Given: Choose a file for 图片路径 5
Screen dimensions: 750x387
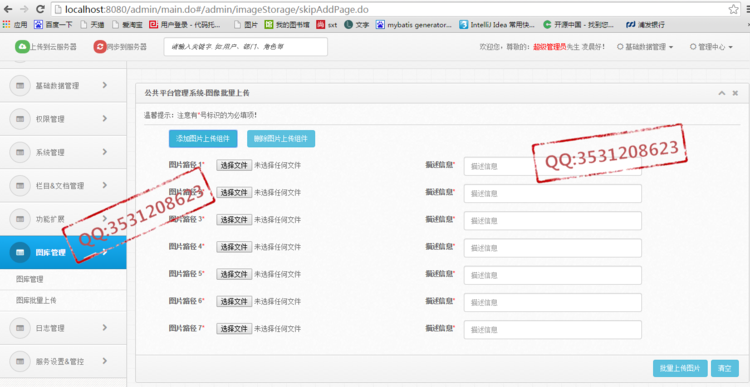Looking at the screenshot, I should (234, 274).
